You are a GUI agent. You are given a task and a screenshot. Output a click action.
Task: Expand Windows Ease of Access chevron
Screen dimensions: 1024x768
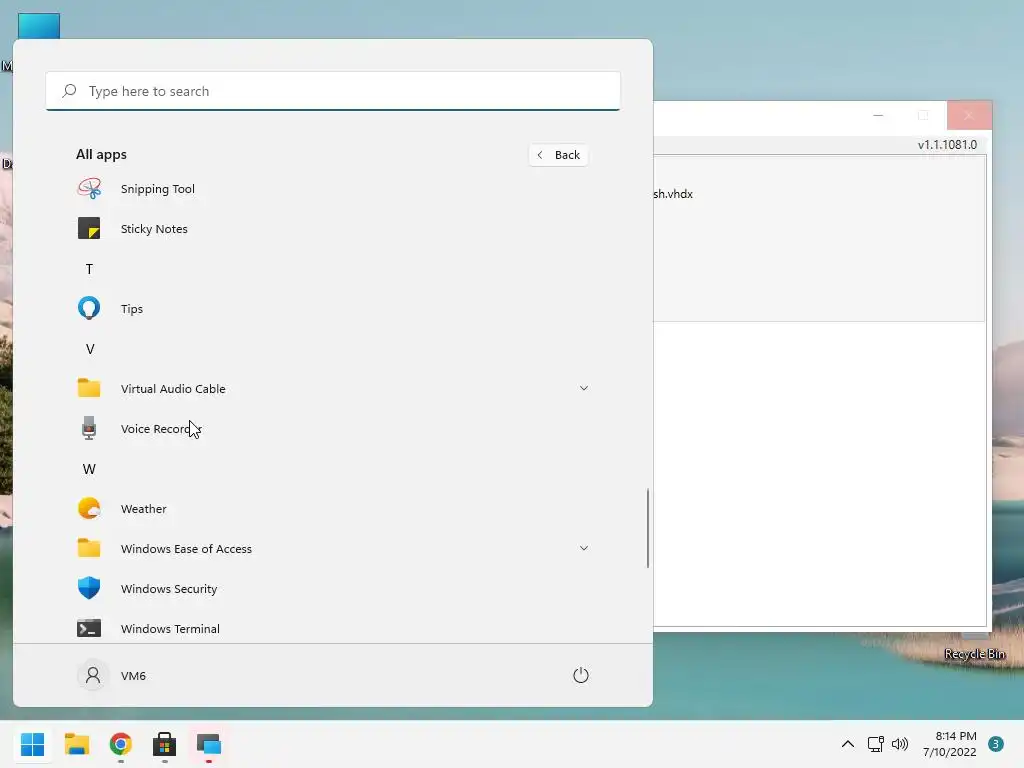tap(584, 548)
